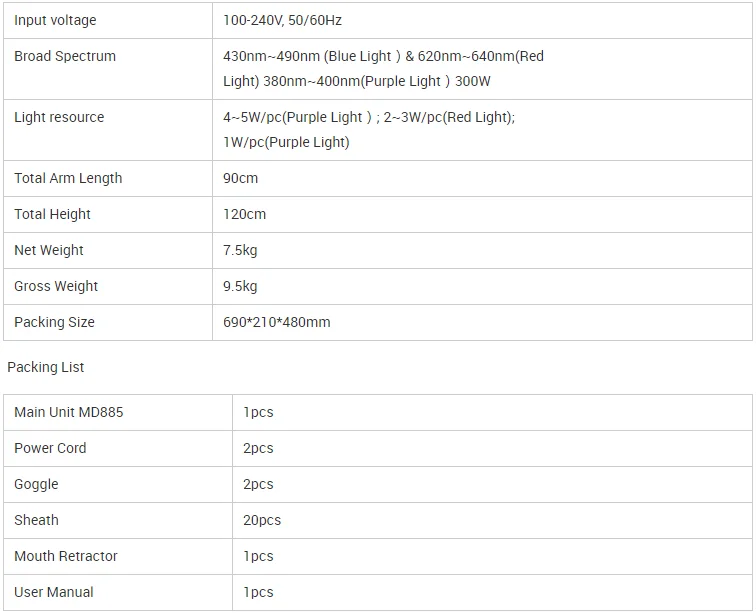Click the Input voltage label cell

coord(55,20)
